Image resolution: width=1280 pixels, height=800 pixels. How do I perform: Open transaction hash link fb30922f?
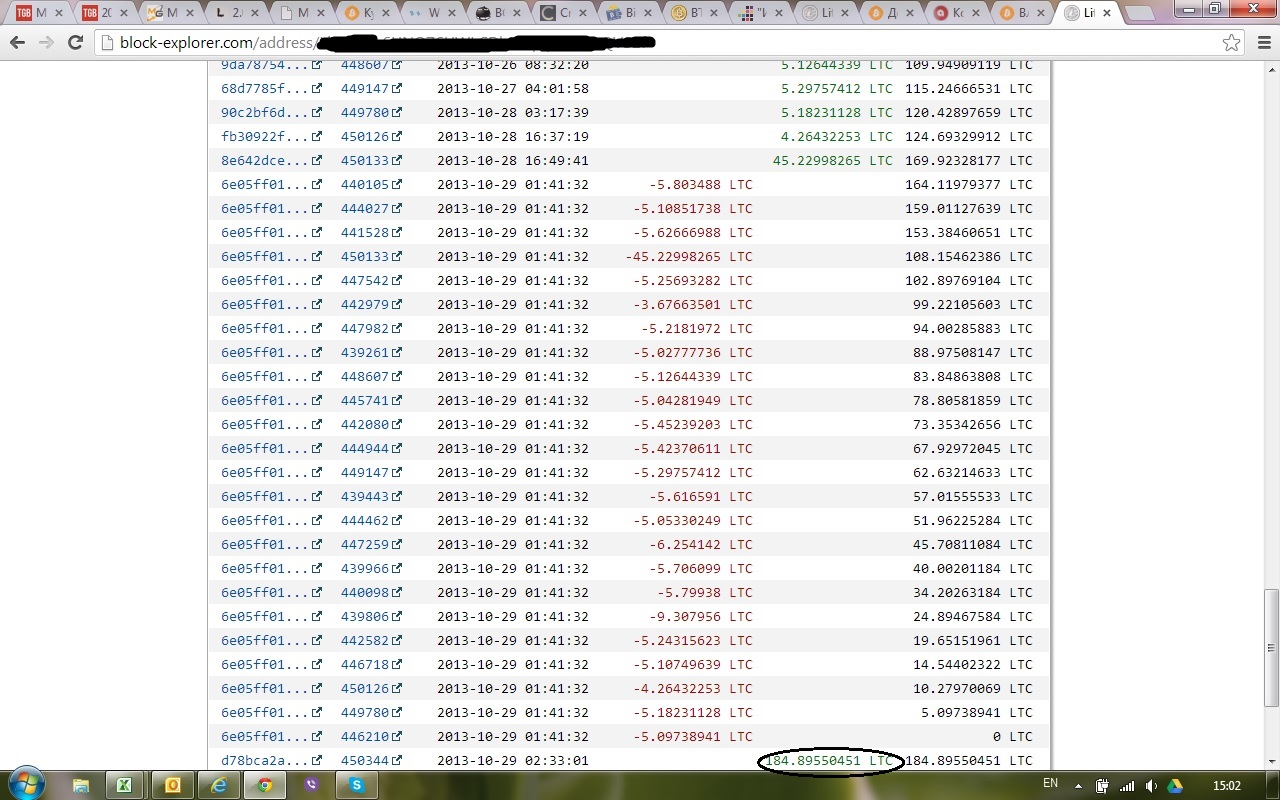click(265, 136)
